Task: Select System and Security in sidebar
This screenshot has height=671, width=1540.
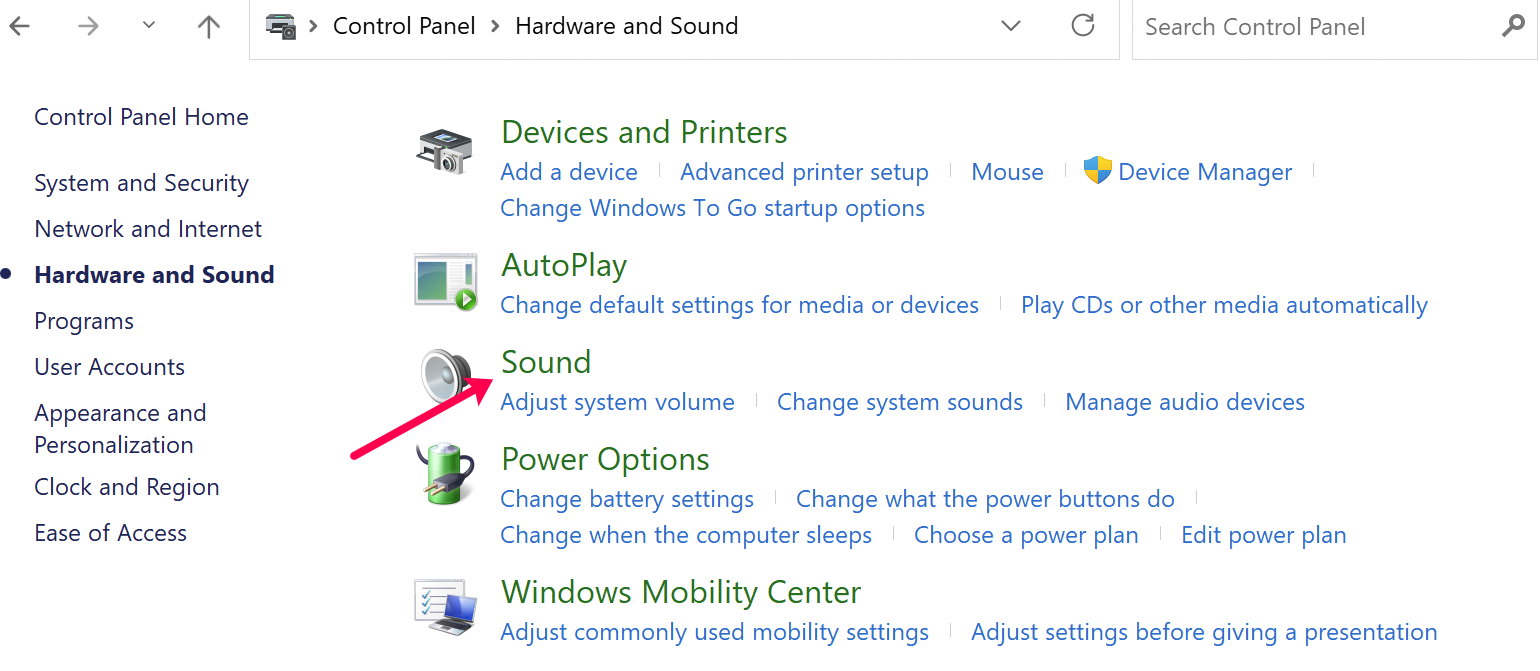Action: click(x=141, y=183)
